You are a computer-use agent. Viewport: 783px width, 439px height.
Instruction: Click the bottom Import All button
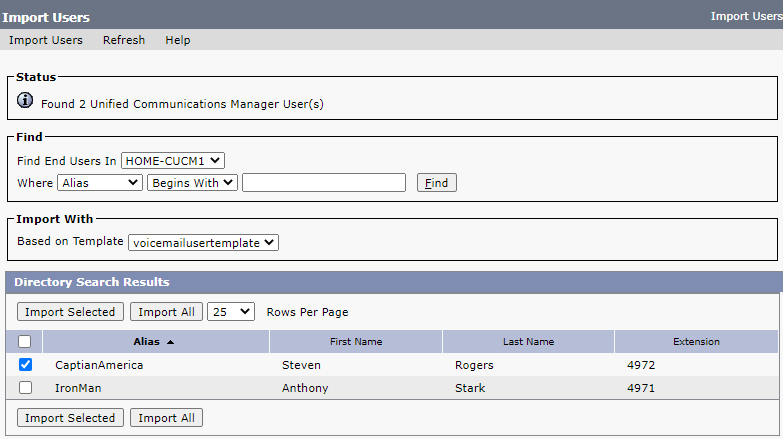point(166,418)
